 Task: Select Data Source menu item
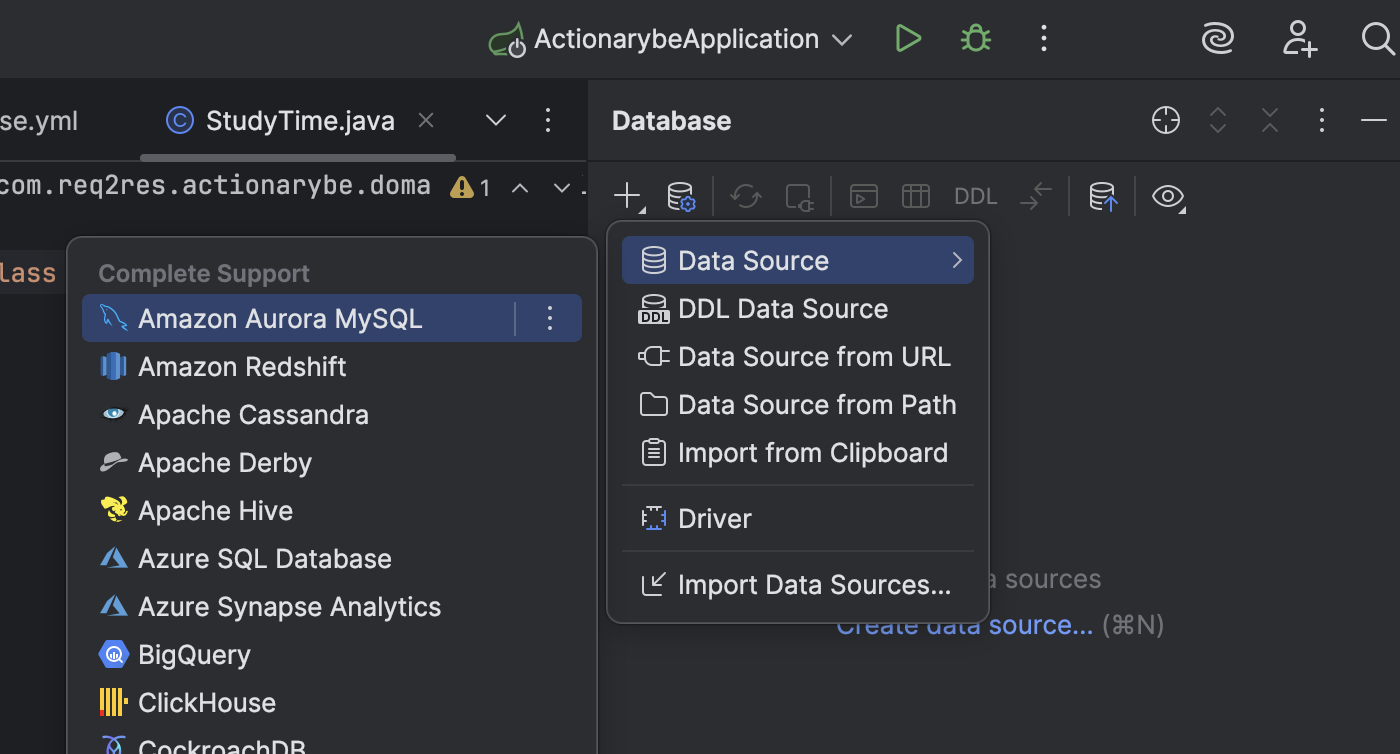point(798,261)
